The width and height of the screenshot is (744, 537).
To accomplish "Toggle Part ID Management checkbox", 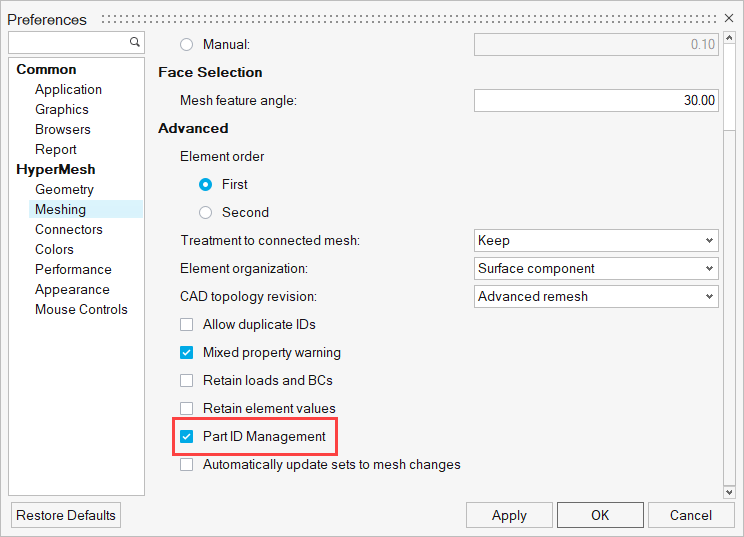I will pyautogui.click(x=186, y=437).
